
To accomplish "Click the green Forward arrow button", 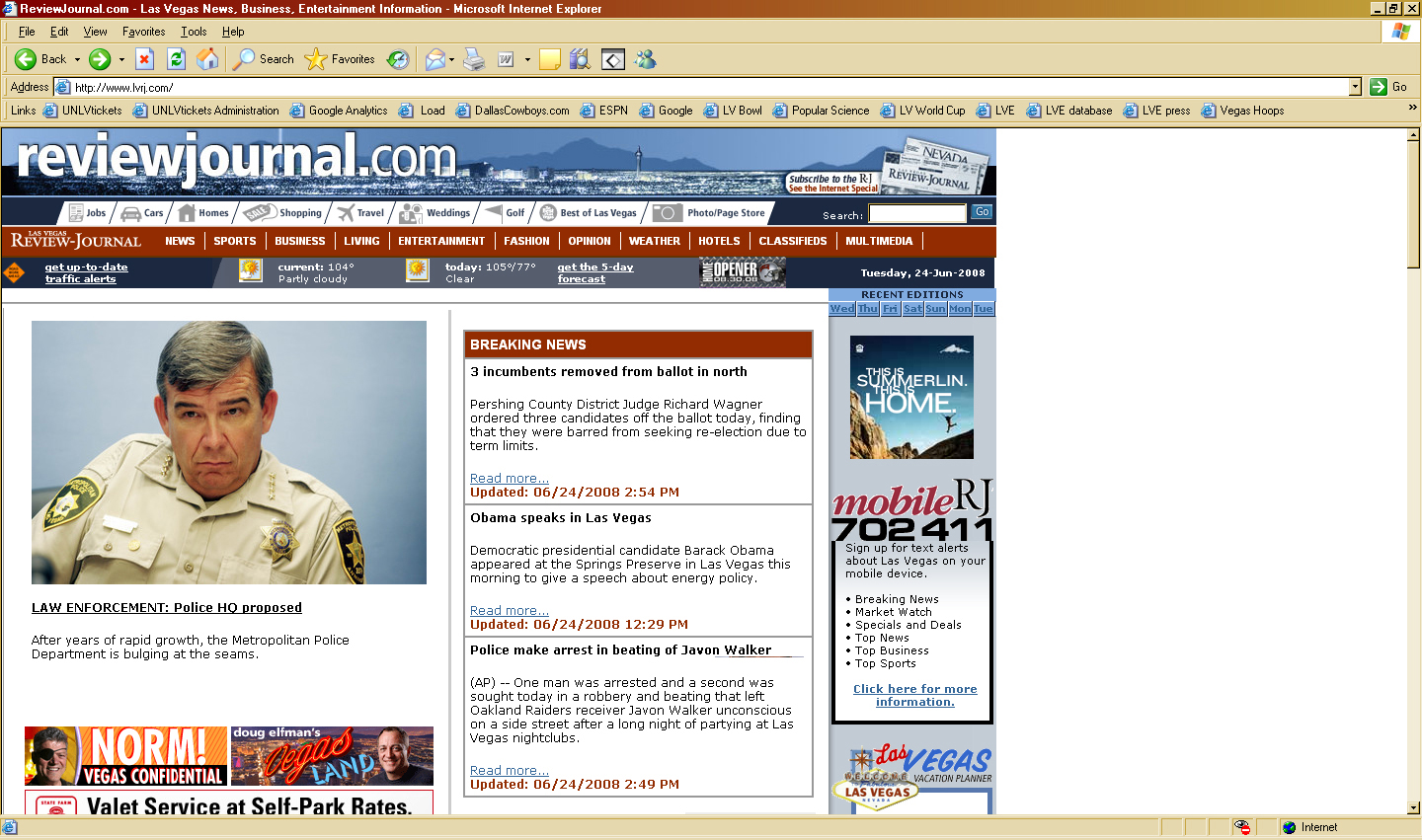I will point(100,59).
